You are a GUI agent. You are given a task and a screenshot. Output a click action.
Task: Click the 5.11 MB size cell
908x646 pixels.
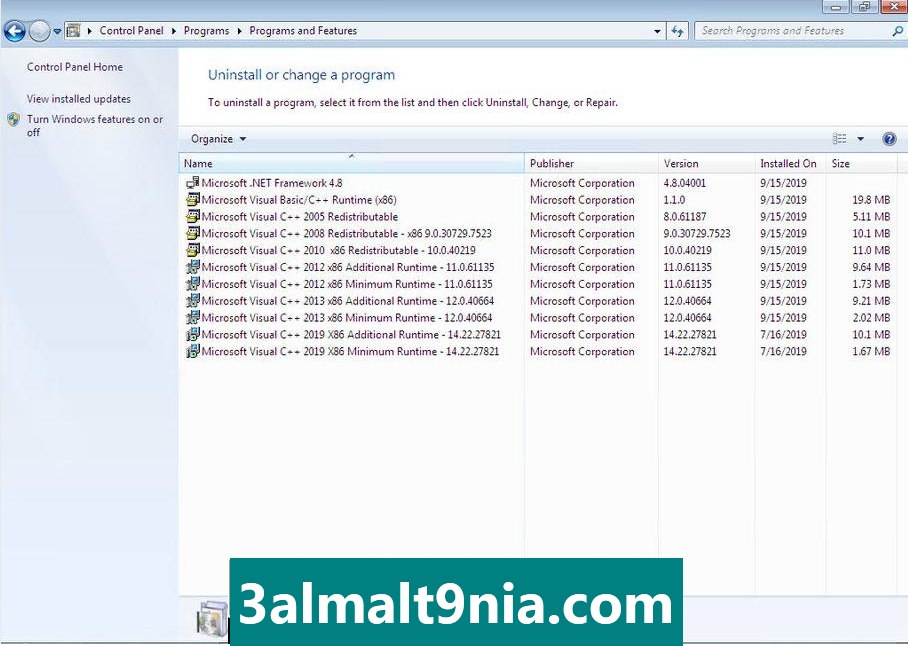(871, 216)
